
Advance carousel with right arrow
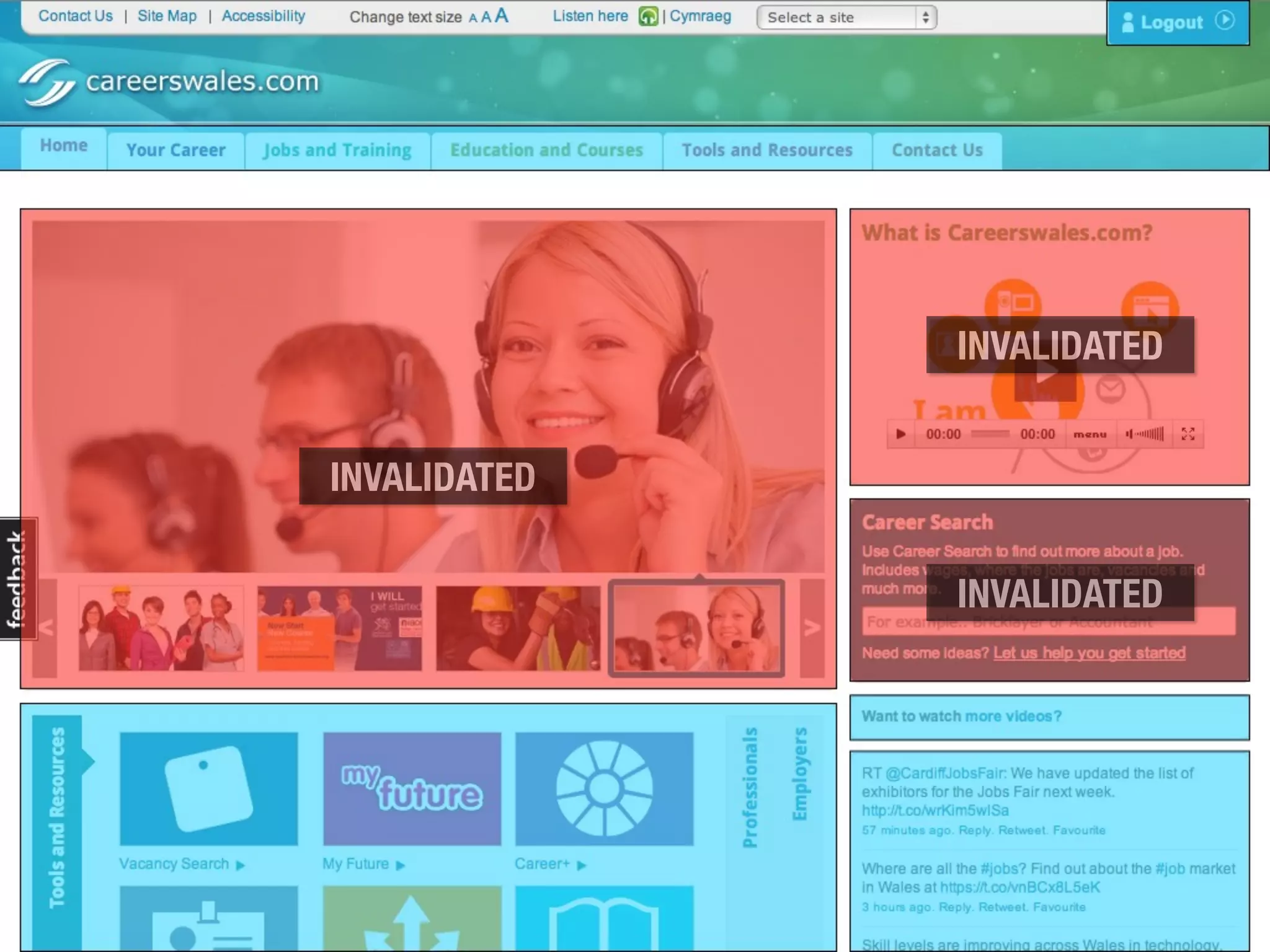point(812,628)
